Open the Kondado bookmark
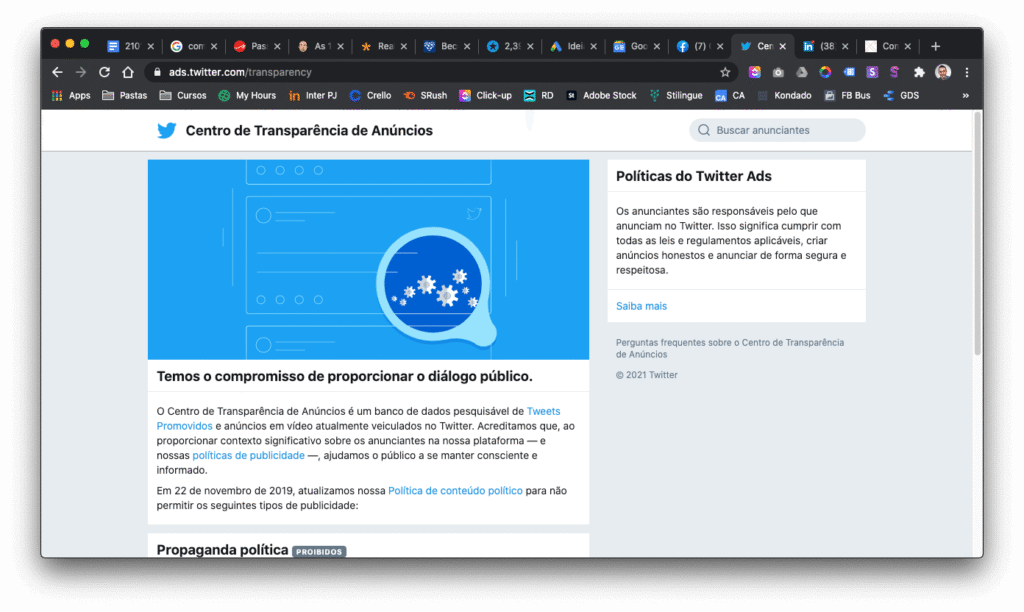1024x612 pixels. coord(784,95)
